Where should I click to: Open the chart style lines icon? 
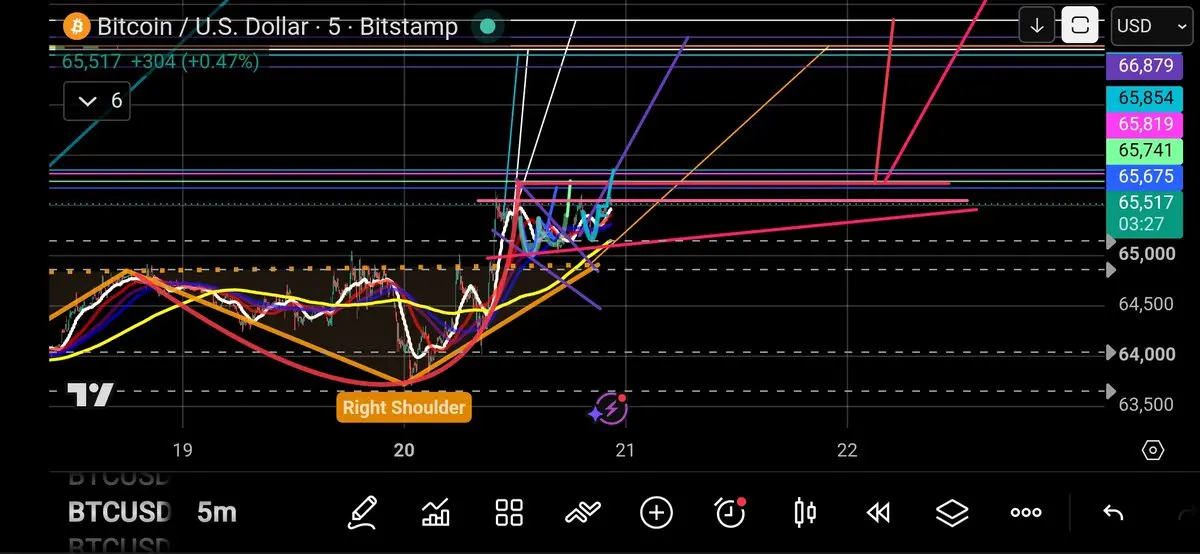(583, 513)
